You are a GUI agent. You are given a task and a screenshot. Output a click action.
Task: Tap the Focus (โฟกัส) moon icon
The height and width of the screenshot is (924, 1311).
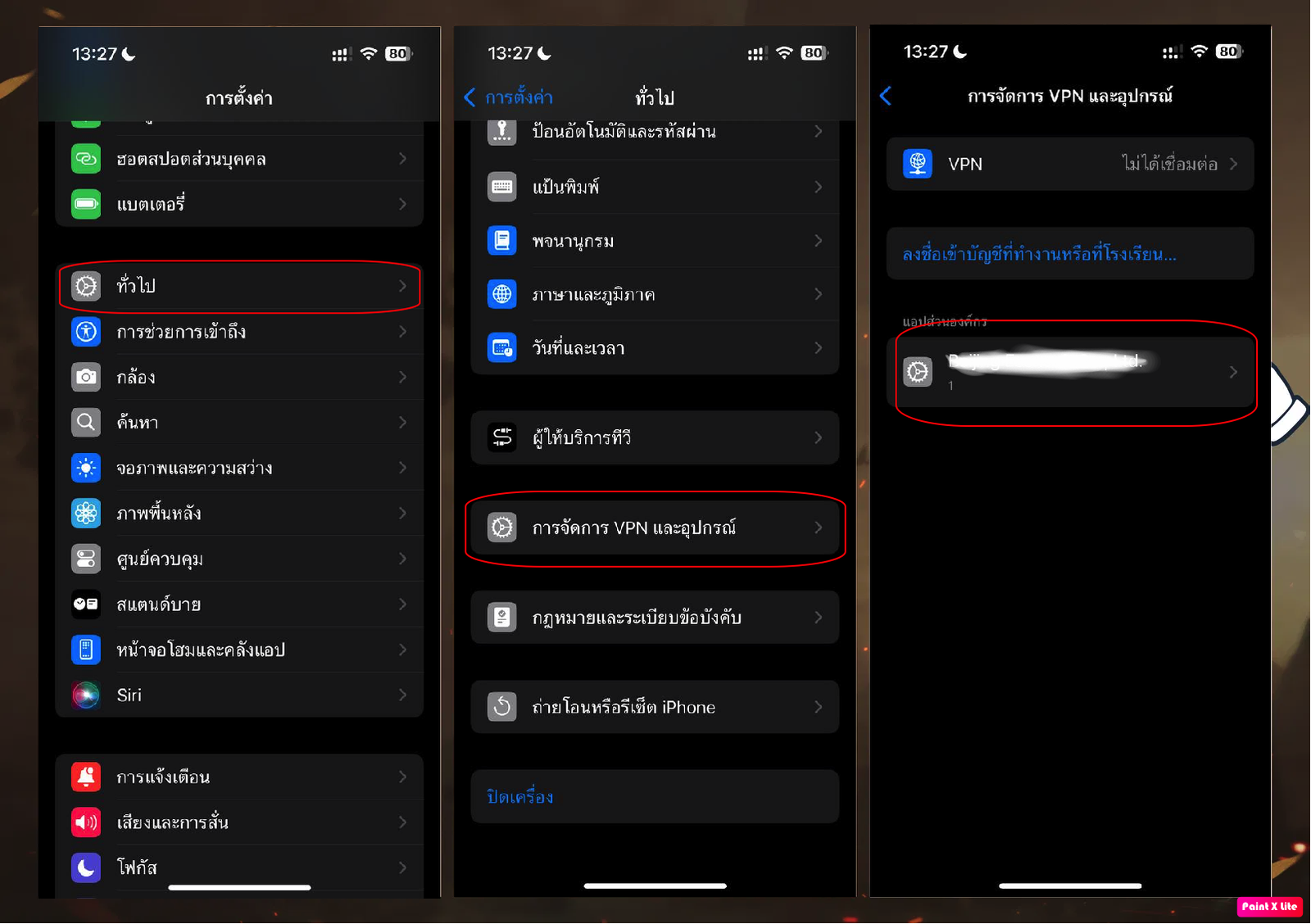pos(86,867)
